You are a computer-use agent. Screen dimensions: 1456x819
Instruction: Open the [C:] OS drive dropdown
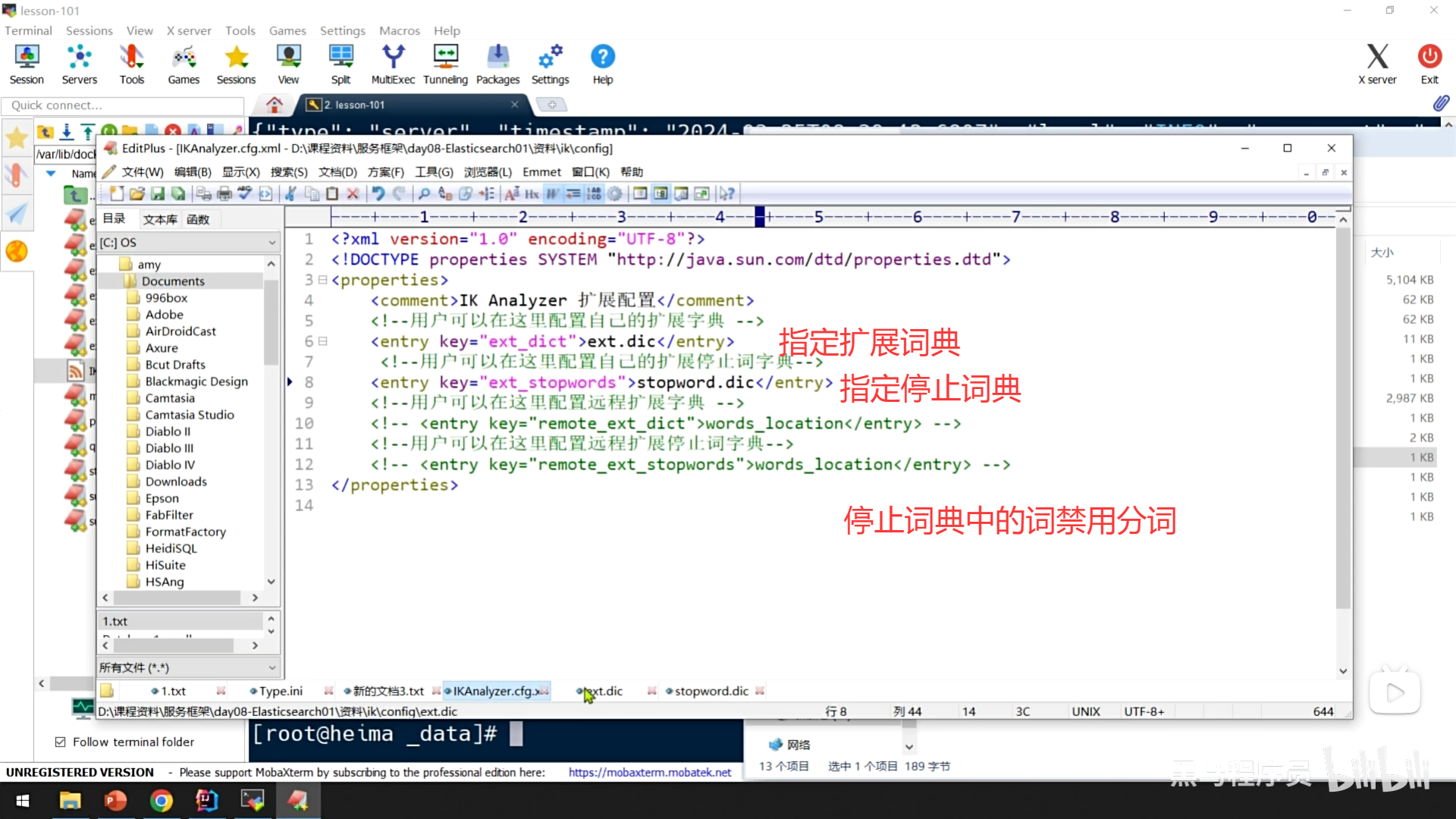coord(271,243)
